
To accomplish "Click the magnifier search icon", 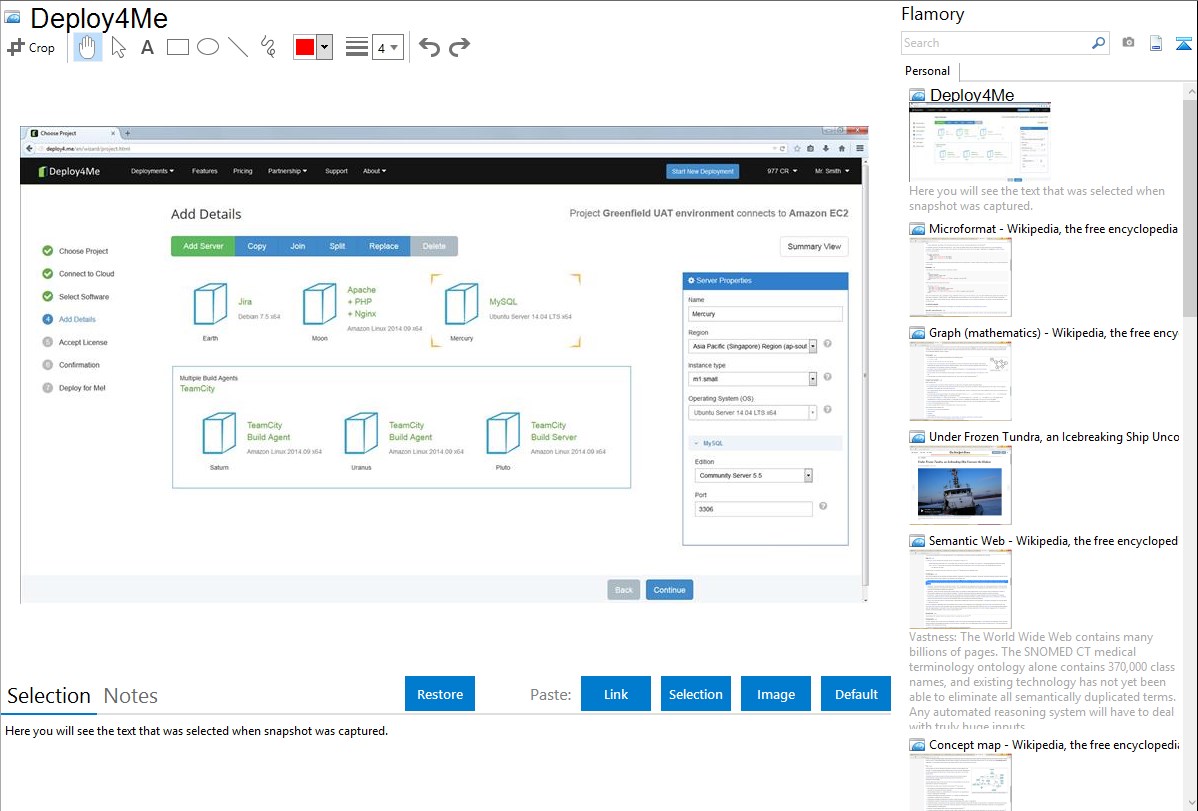I will click(x=1098, y=43).
